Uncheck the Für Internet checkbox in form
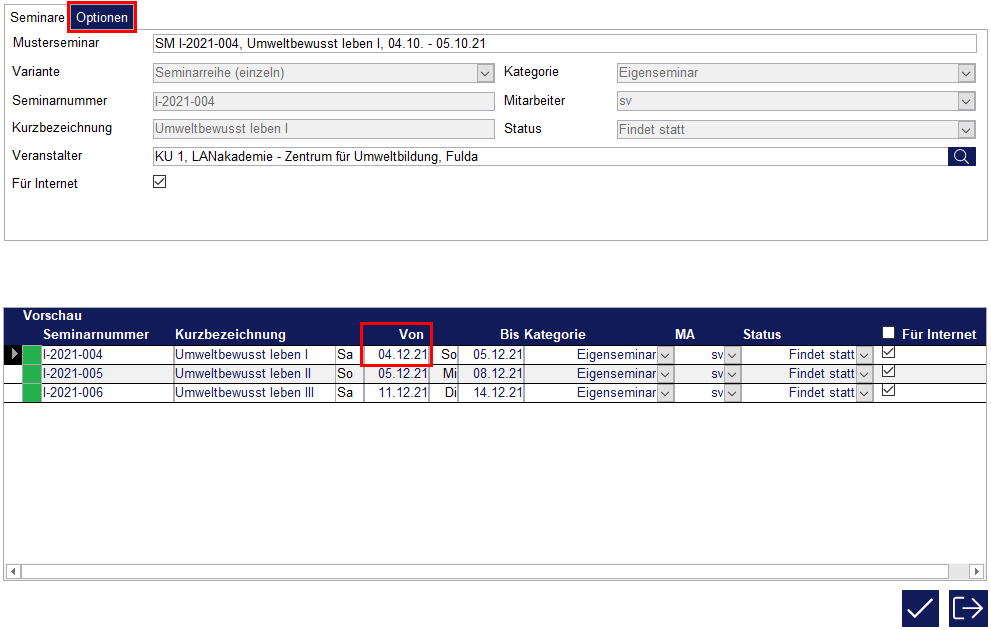 click(159, 182)
